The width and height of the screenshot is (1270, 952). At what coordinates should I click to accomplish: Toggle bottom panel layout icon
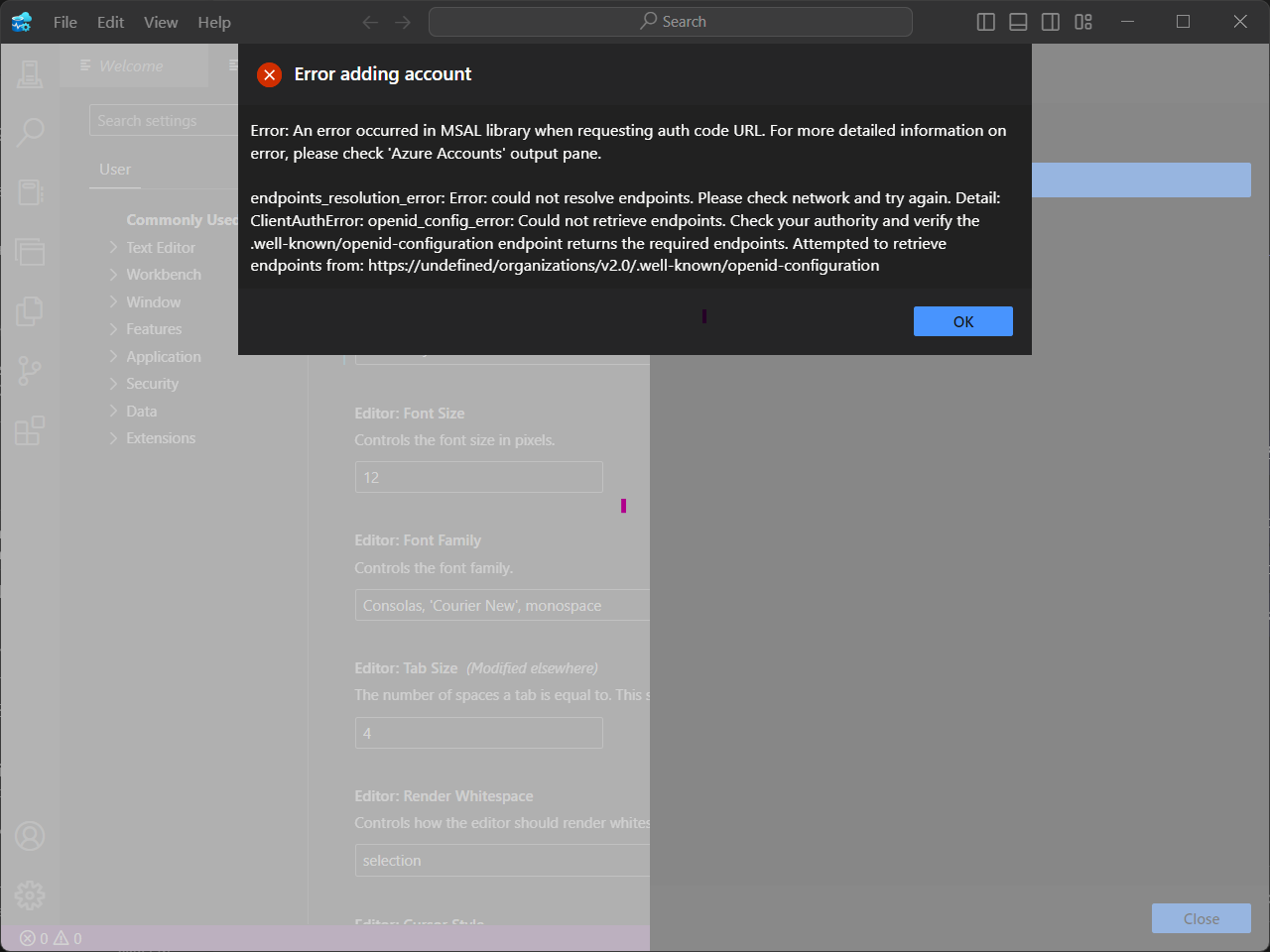pyautogui.click(x=1018, y=22)
